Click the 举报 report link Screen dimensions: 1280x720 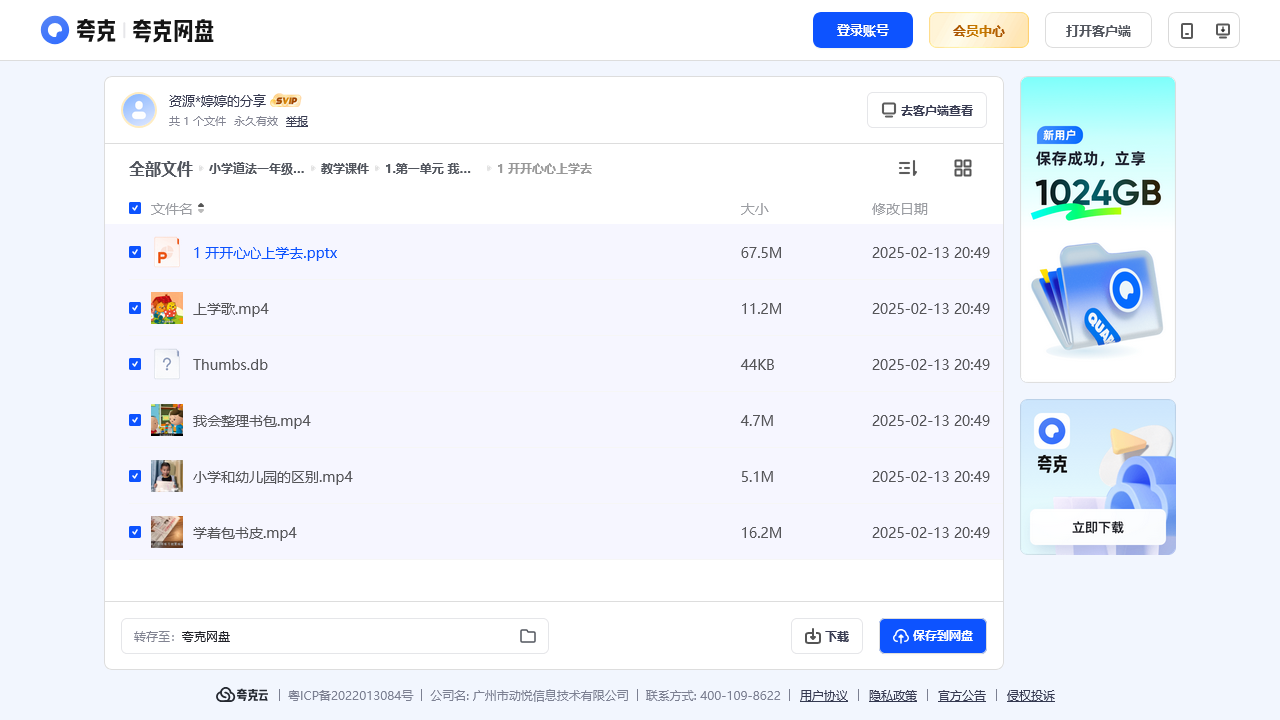pos(297,121)
